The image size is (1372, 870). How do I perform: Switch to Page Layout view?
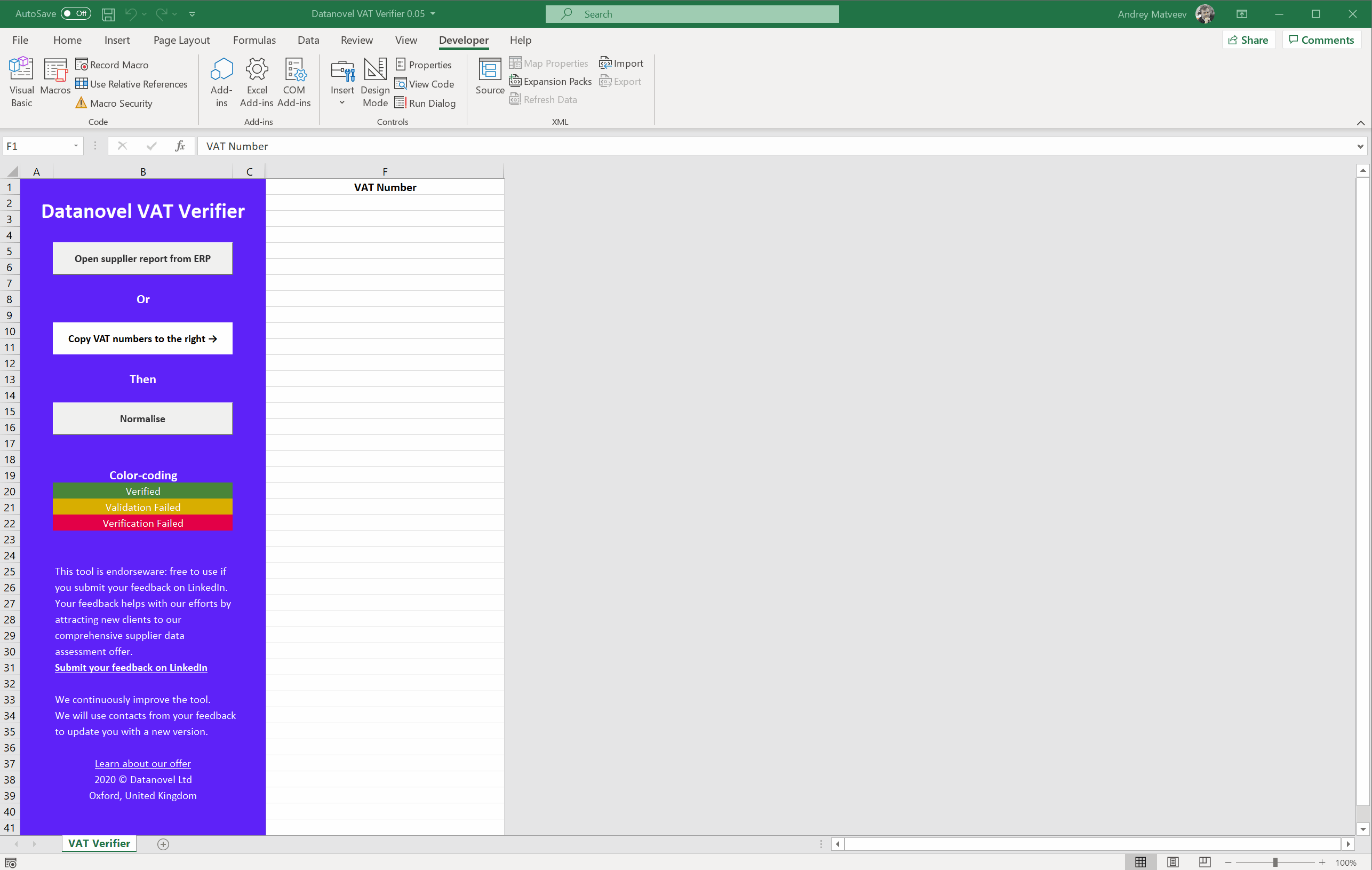pyautogui.click(x=1172, y=862)
